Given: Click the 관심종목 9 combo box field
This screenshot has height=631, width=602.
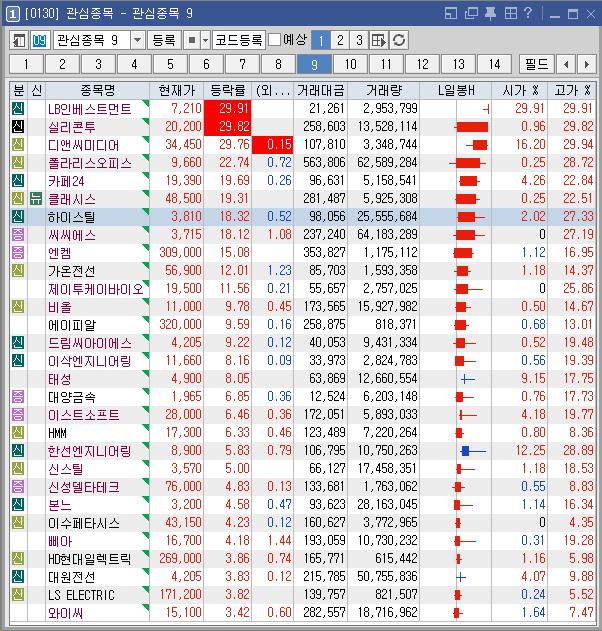Looking at the screenshot, I should tap(92, 40).
